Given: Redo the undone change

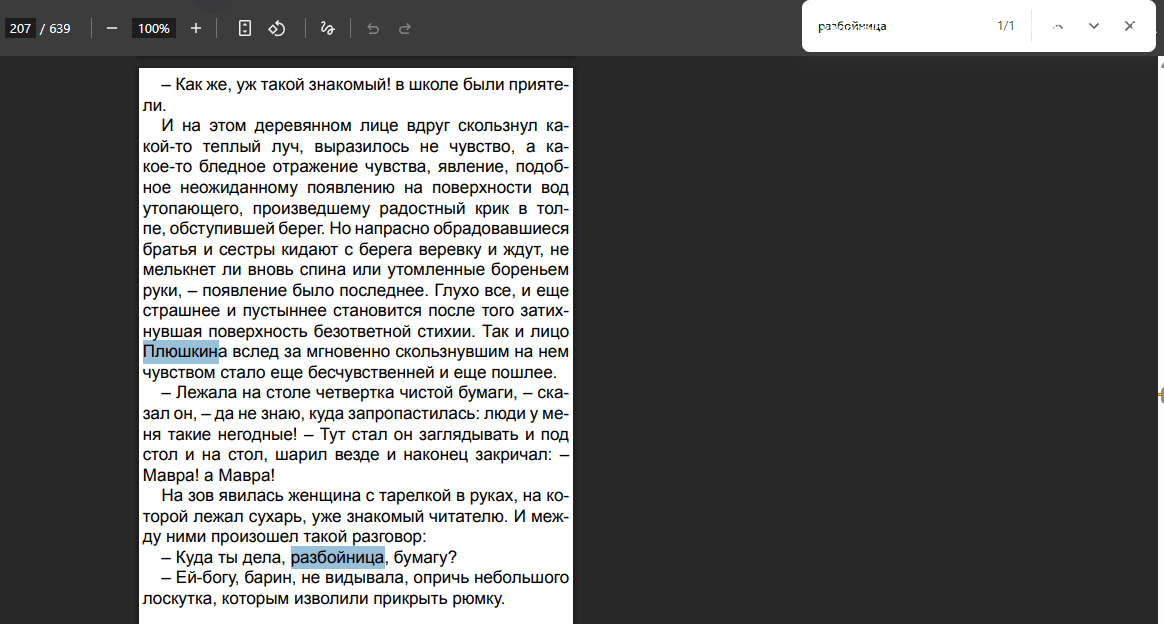Looking at the screenshot, I should 404,28.
